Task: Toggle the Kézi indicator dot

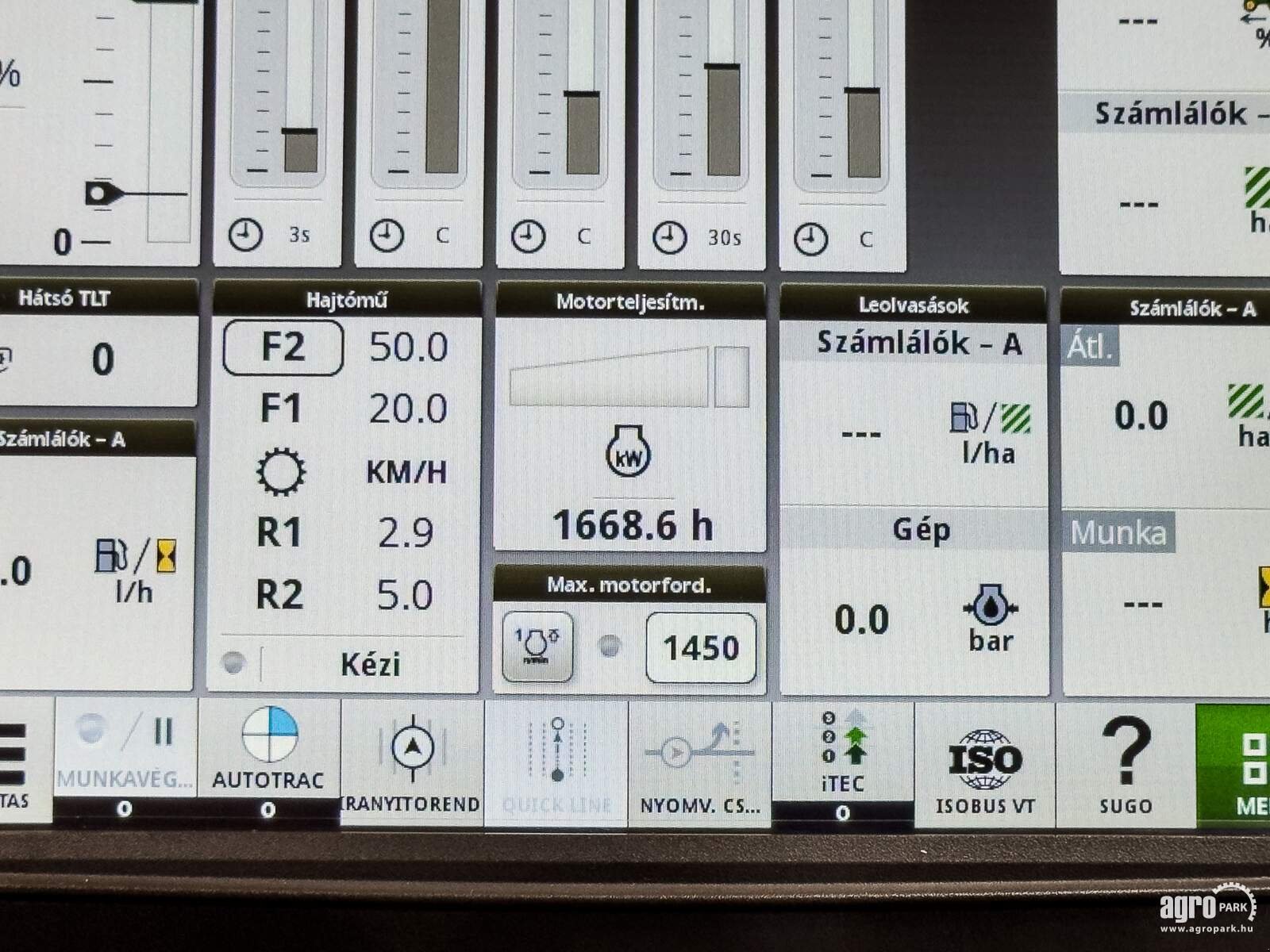Action: point(234,662)
